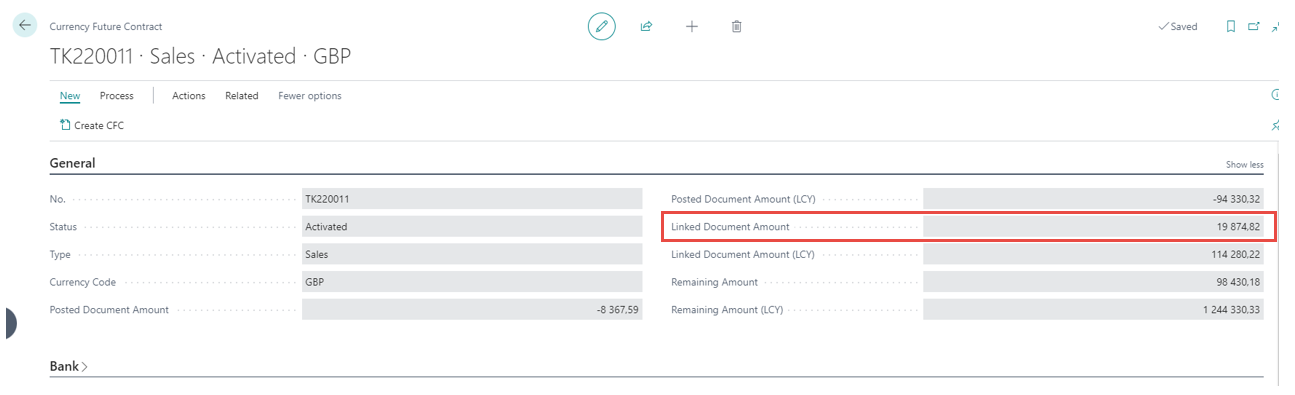The width and height of the screenshot is (1295, 395).
Task: Open the New menu tab
Action: 70,96
